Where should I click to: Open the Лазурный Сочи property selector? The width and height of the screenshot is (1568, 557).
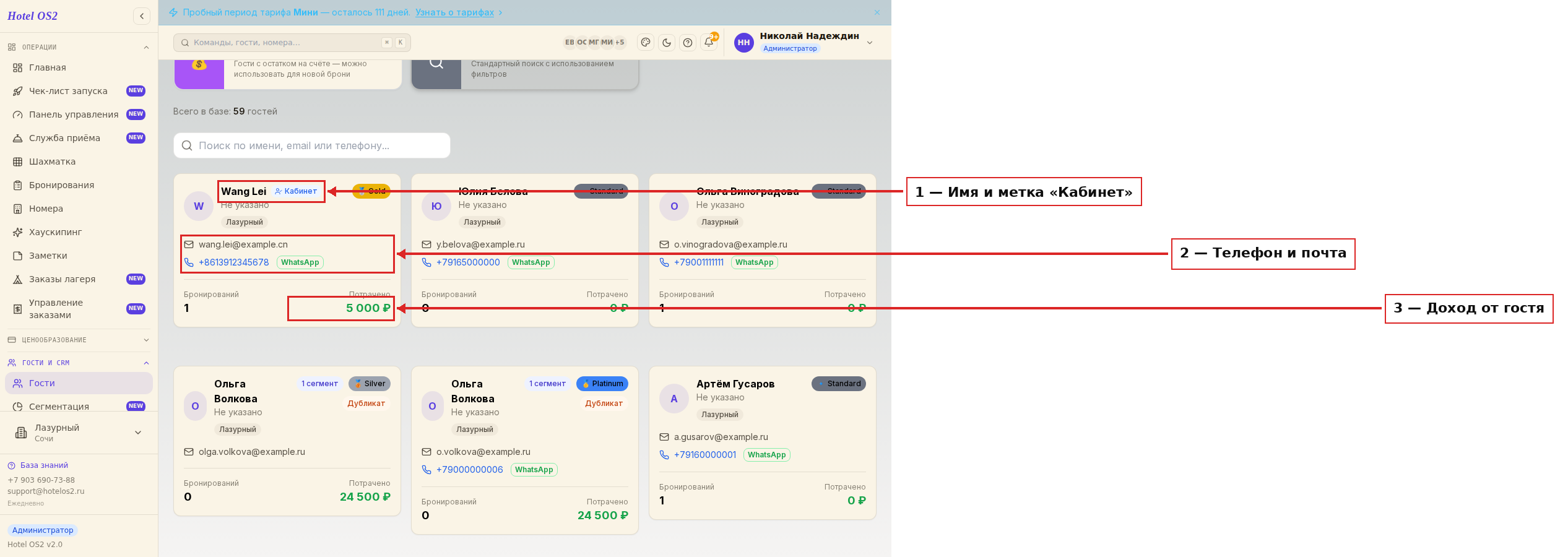(x=79, y=433)
